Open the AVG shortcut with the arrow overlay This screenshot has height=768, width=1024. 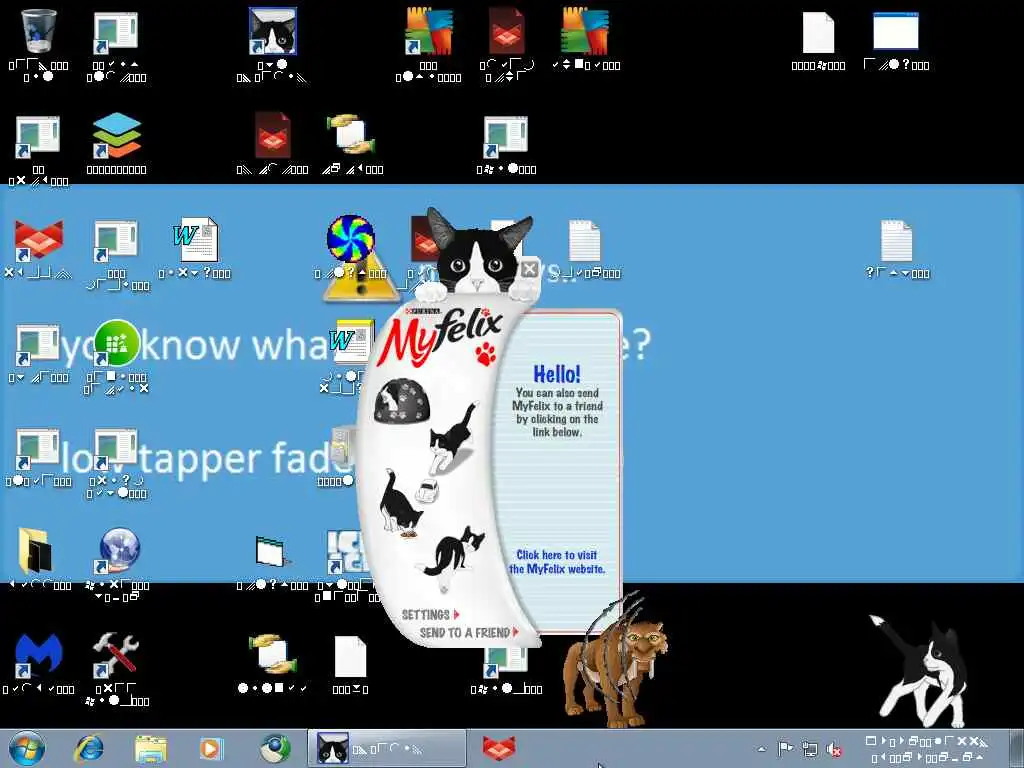[428, 31]
